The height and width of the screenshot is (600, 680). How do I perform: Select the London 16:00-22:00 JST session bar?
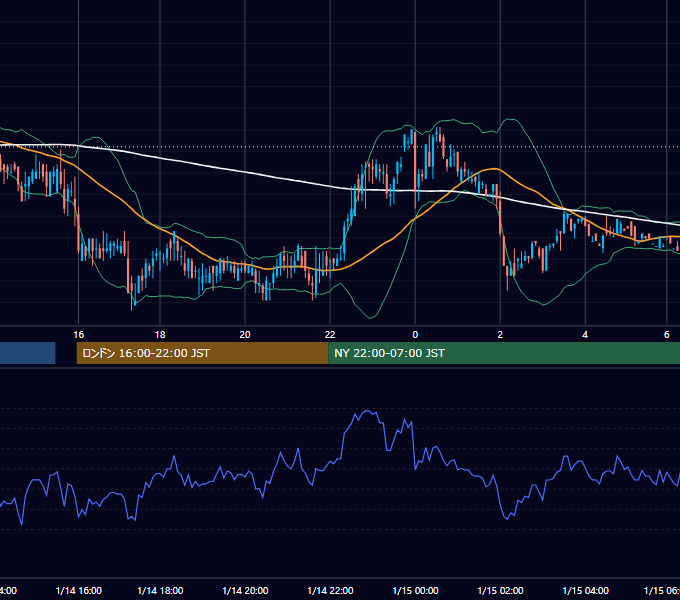click(203, 353)
